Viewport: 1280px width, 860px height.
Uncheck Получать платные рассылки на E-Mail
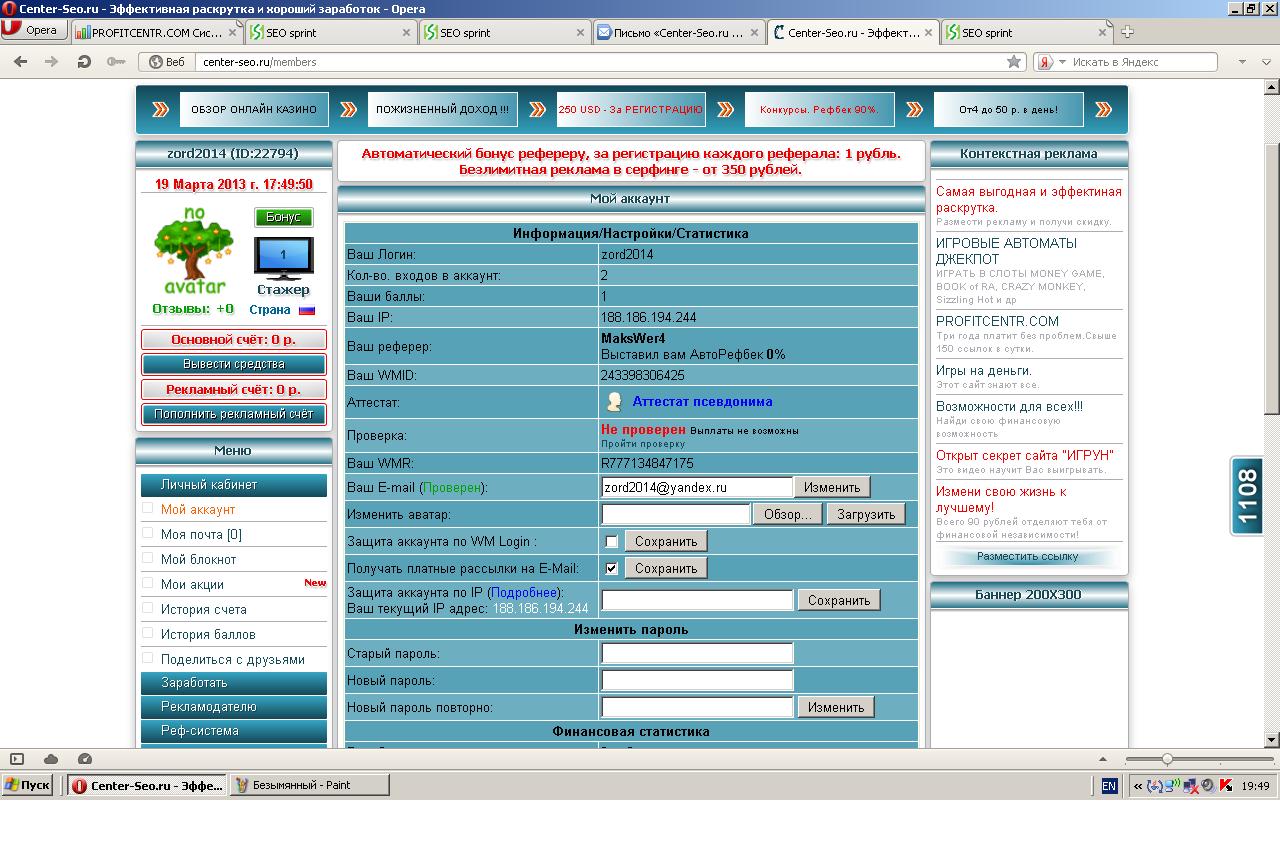611,569
